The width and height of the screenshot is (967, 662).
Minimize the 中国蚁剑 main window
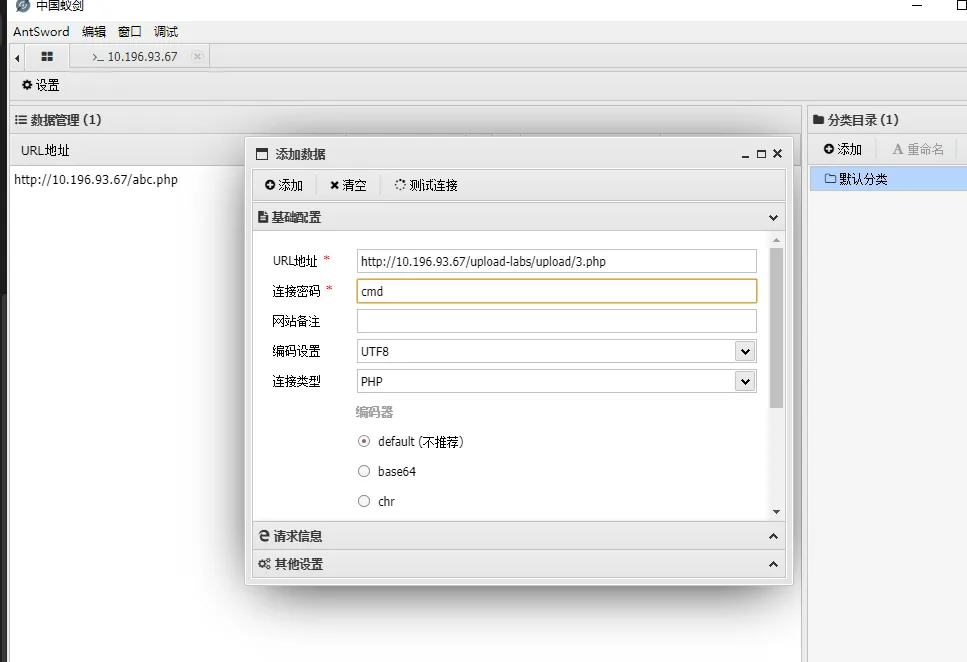[x=917, y=6]
